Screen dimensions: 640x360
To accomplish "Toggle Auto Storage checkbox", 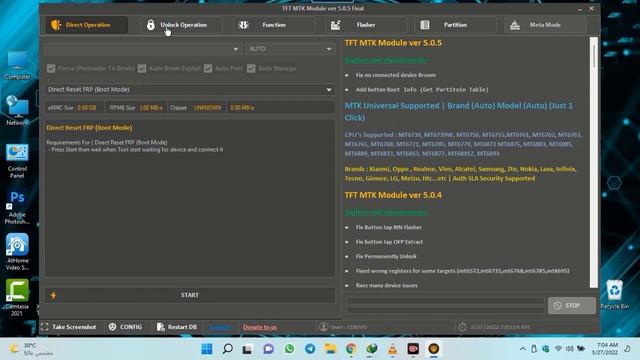I will pyautogui.click(x=251, y=69).
